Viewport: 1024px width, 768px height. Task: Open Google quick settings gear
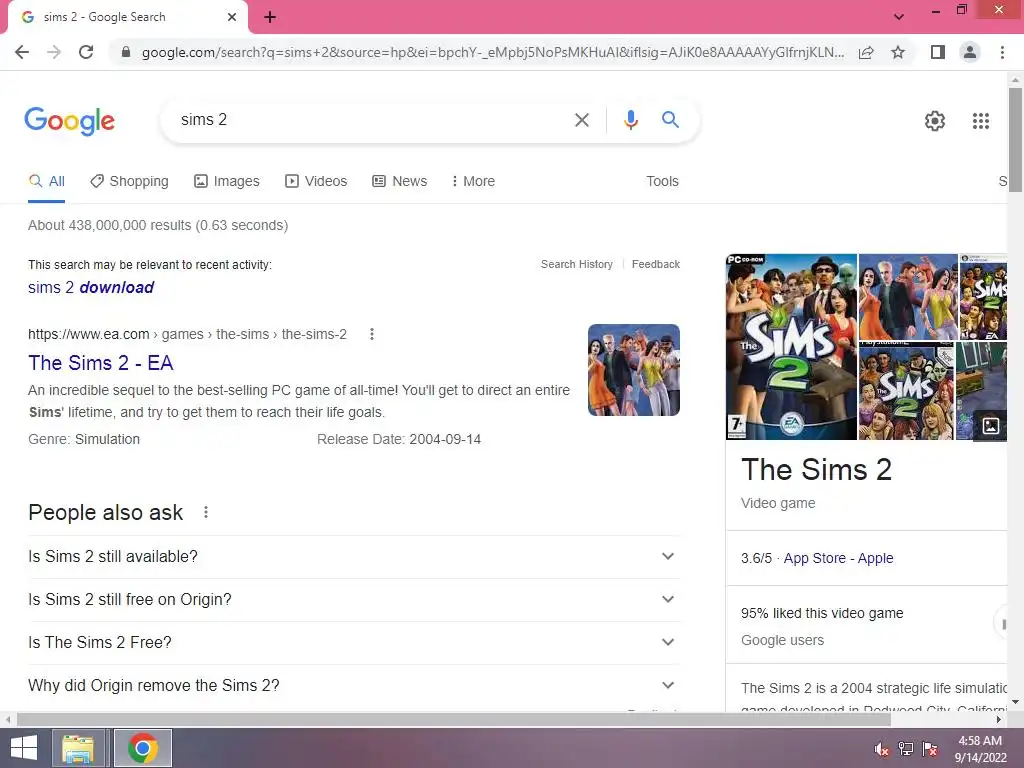pos(935,121)
